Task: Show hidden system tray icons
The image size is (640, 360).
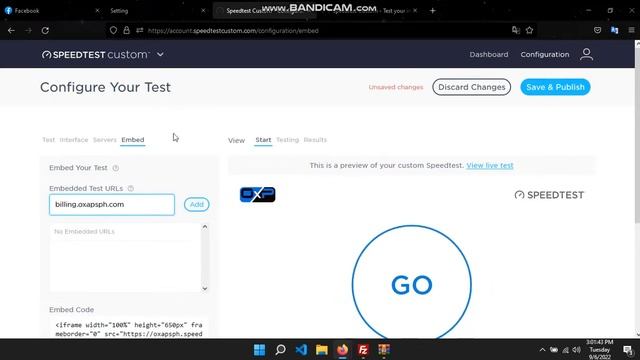Action: [x=542, y=350]
